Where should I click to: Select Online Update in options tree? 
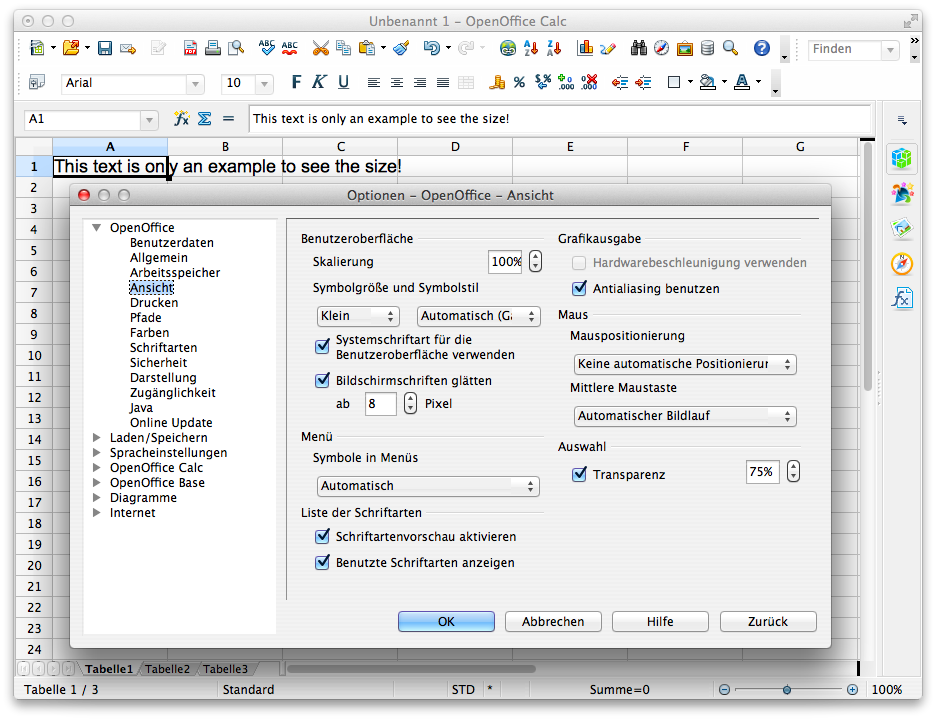171,423
